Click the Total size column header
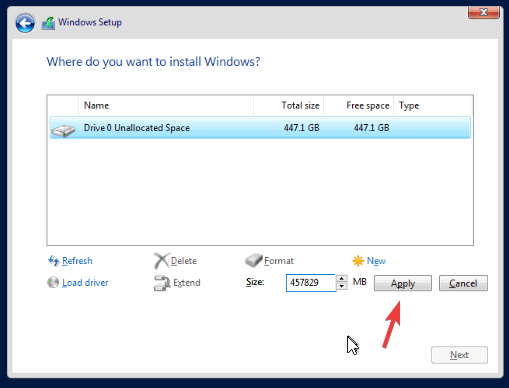Screen dimensions: 509x388 click(288, 106)
